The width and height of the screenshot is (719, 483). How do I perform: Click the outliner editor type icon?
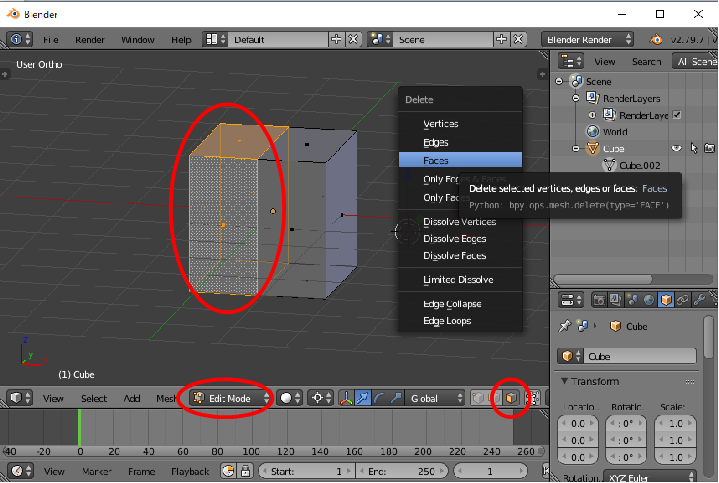[x=570, y=61]
